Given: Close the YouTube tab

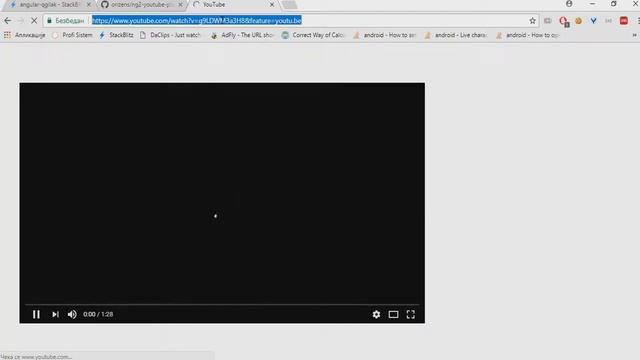Looking at the screenshot, I should click(272, 4).
